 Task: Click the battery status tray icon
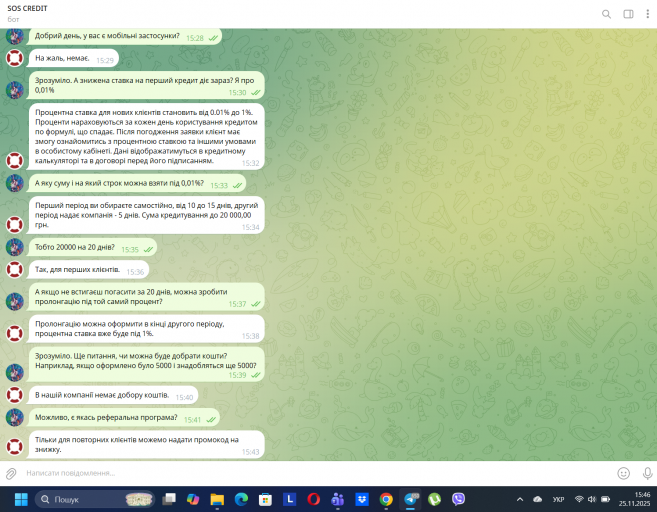605,499
